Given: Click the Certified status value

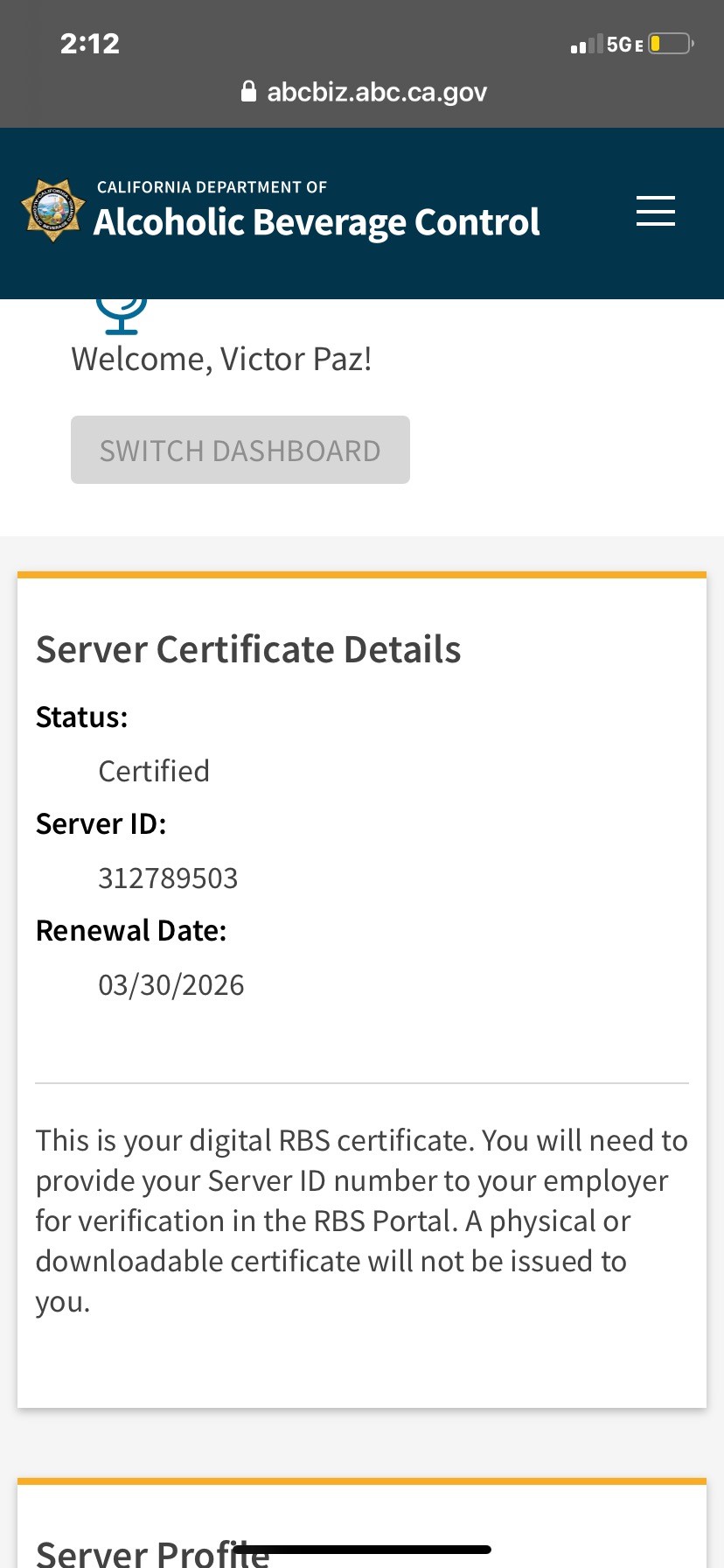Looking at the screenshot, I should tap(154, 771).
